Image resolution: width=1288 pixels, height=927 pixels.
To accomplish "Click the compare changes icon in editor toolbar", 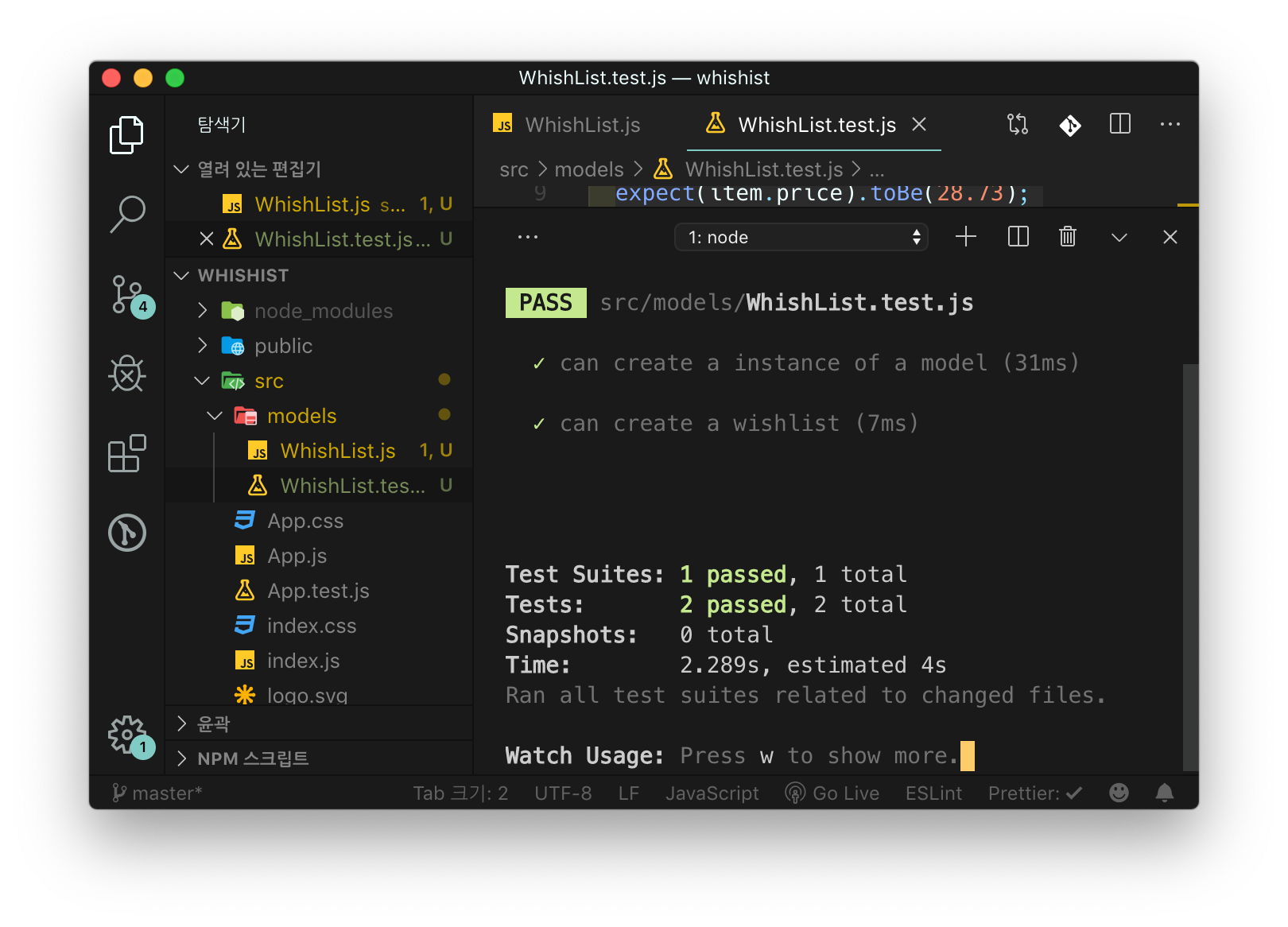I will [1018, 124].
